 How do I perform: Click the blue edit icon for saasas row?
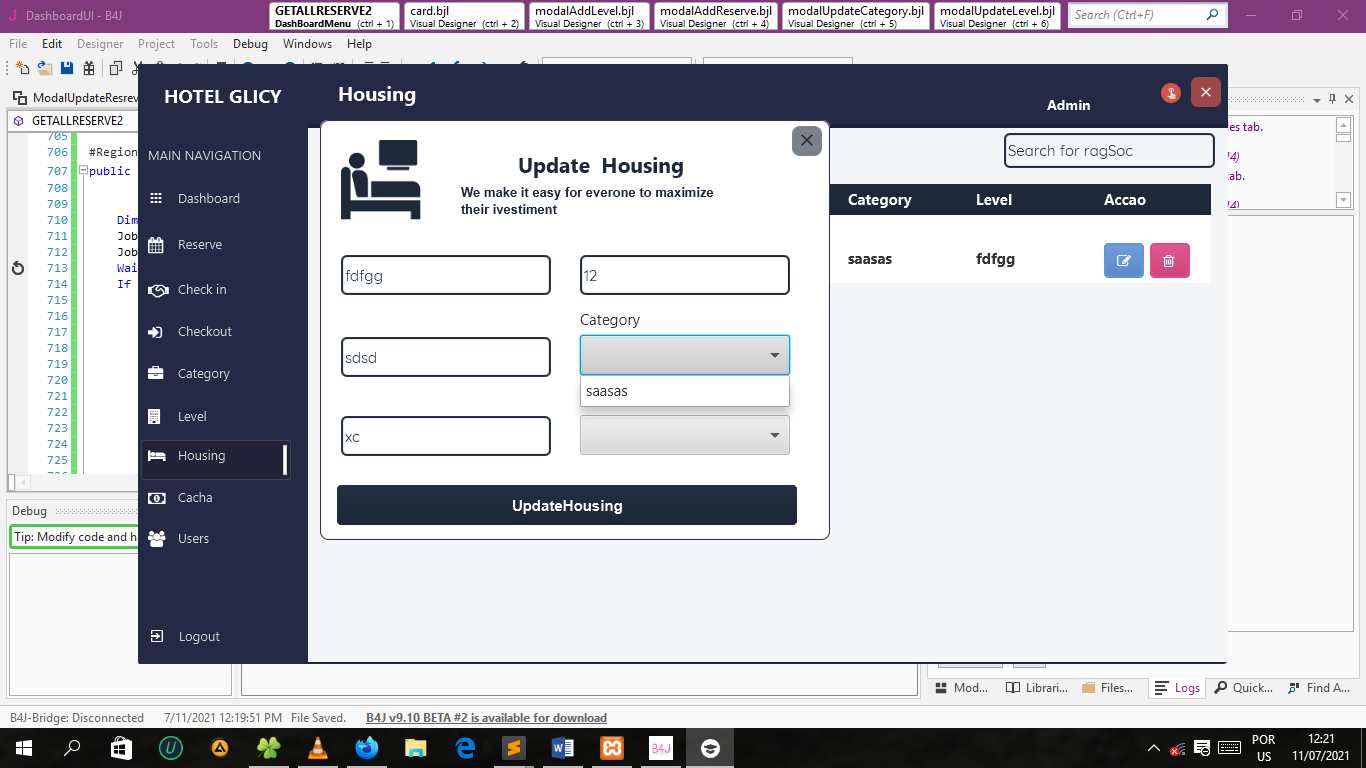point(1124,260)
